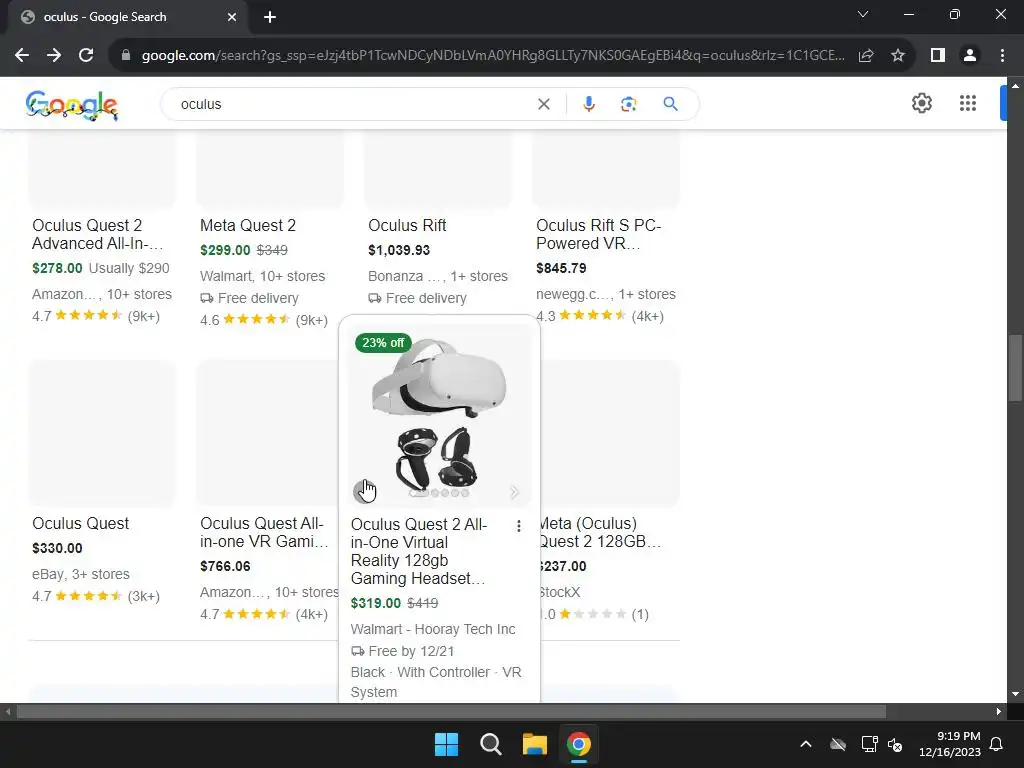Open Oculus Quest All-in-one VR Gaming listing
Screen dimensions: 1024x768
pyautogui.click(x=264, y=532)
